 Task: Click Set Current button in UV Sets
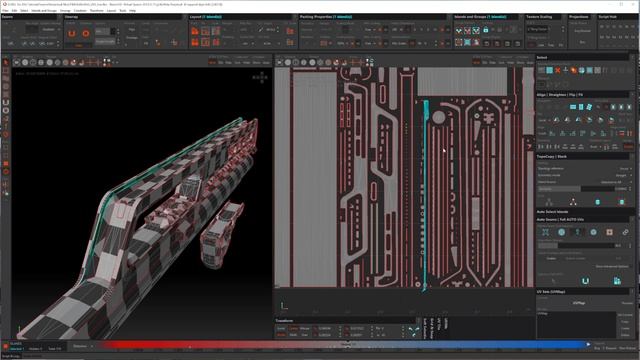click(625, 315)
